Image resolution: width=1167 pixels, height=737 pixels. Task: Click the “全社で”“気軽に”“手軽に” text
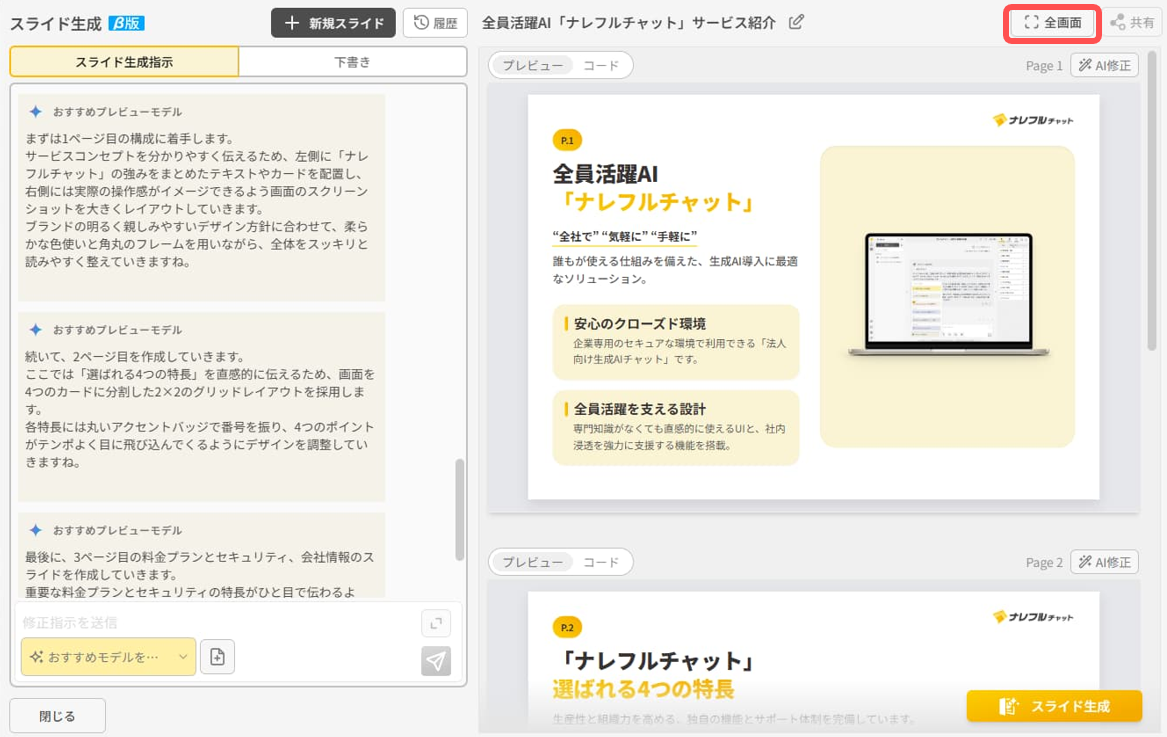[624, 236]
